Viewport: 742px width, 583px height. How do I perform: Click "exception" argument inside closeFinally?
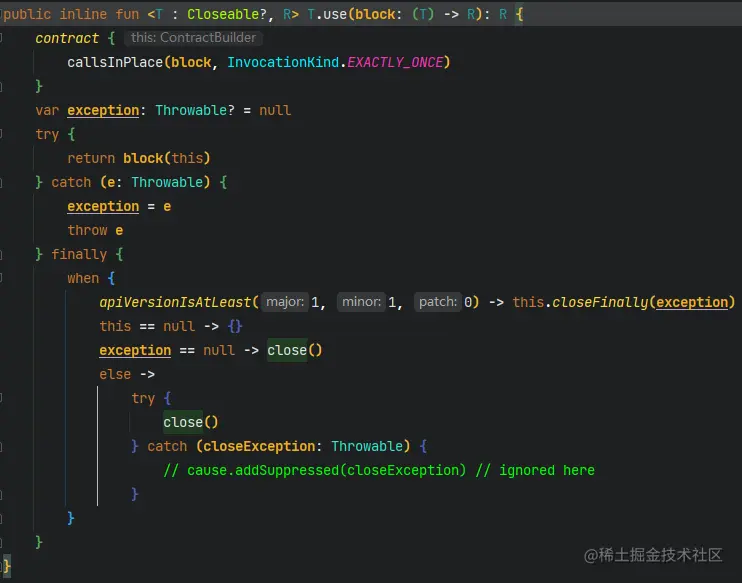pyautogui.click(x=692, y=302)
